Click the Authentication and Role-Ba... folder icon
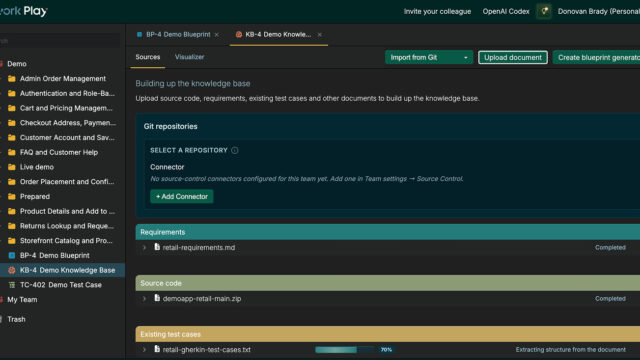Screen dimensions: 640x360 click(12, 93)
